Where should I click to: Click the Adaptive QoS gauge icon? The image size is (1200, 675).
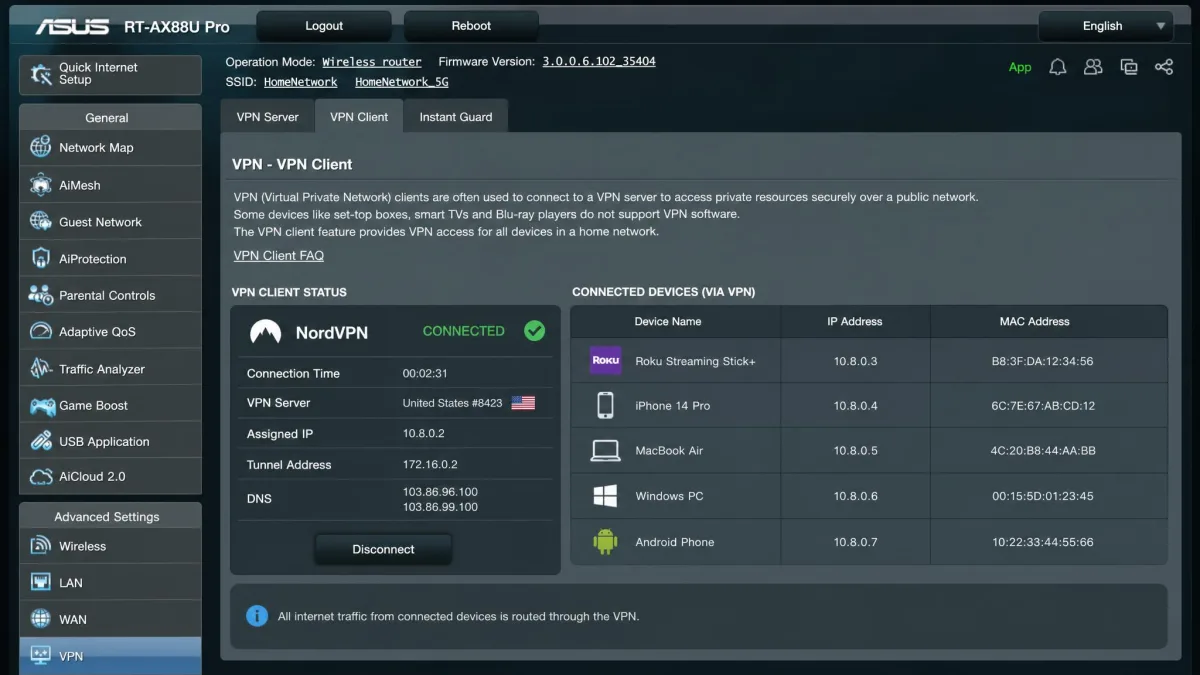pyautogui.click(x=41, y=332)
